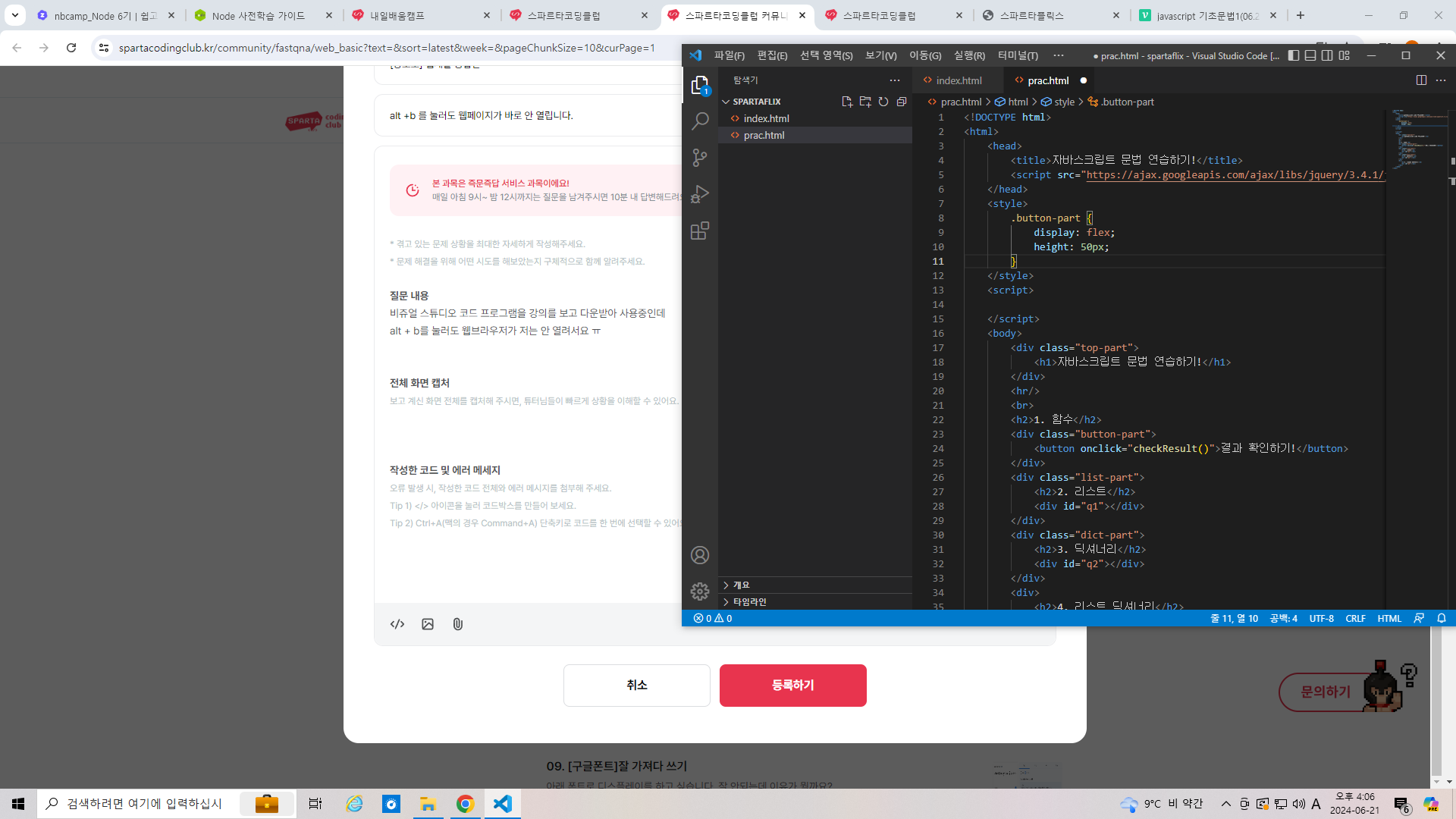Image resolution: width=1456 pixels, height=819 pixels.
Task: Switch to the index.html editor tab
Action: click(x=959, y=80)
